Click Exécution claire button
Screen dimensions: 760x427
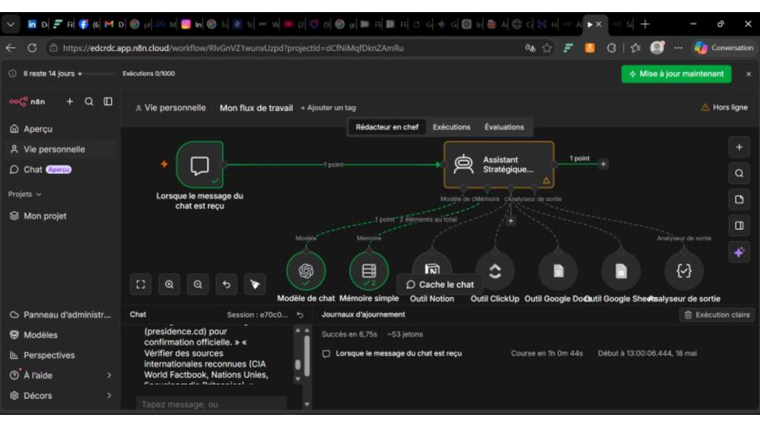(x=717, y=315)
